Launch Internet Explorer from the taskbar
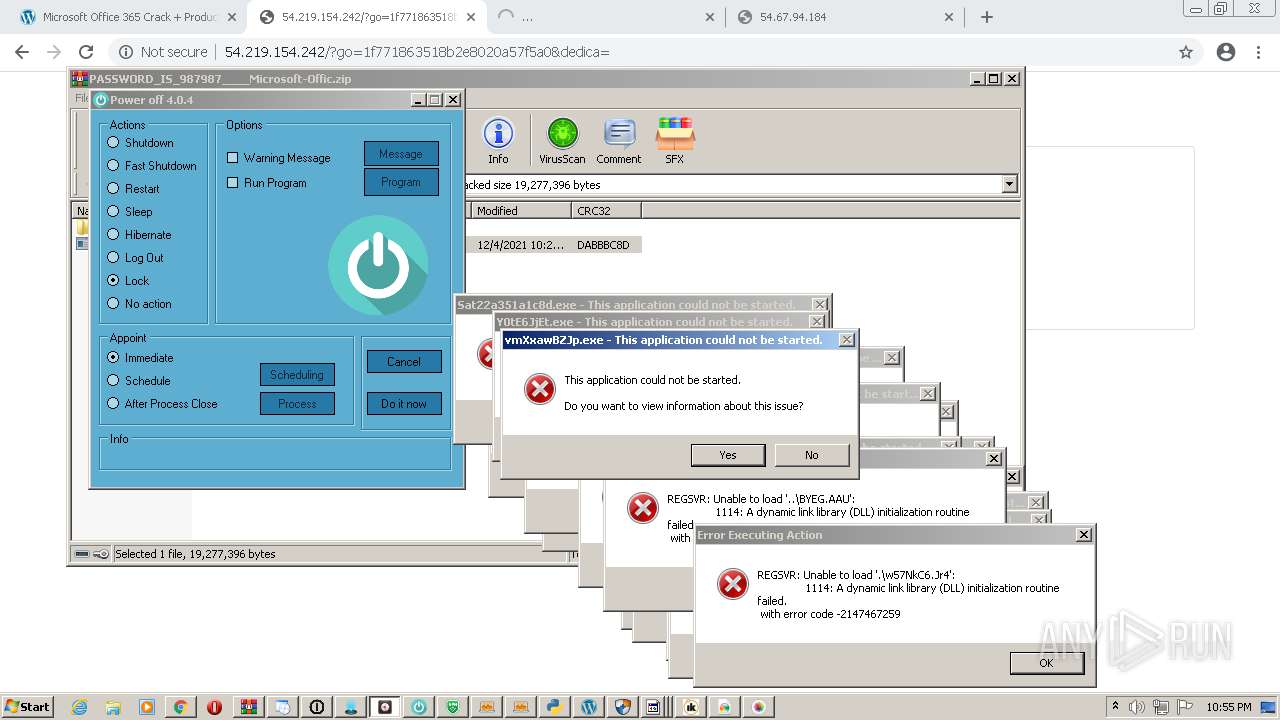The image size is (1280, 720). (x=80, y=707)
